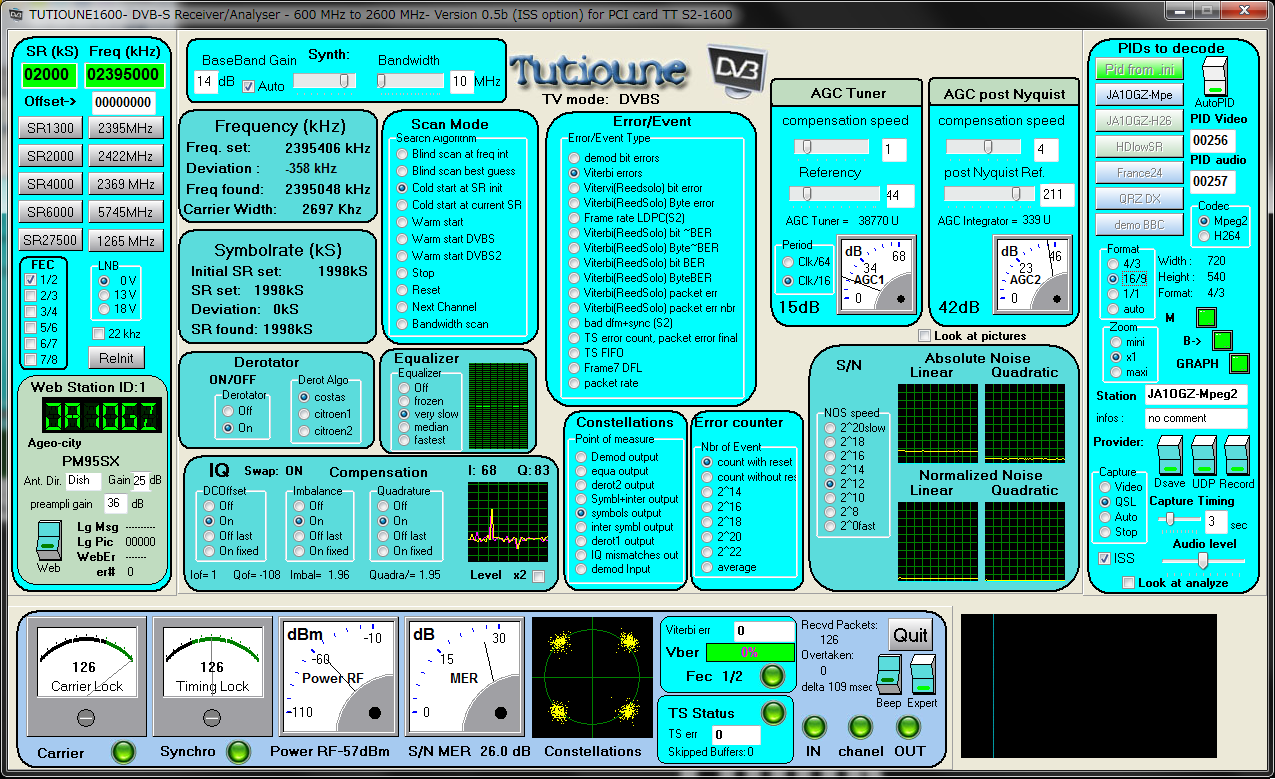
Task: Choose Demod output constellation point
Action: coord(581,457)
